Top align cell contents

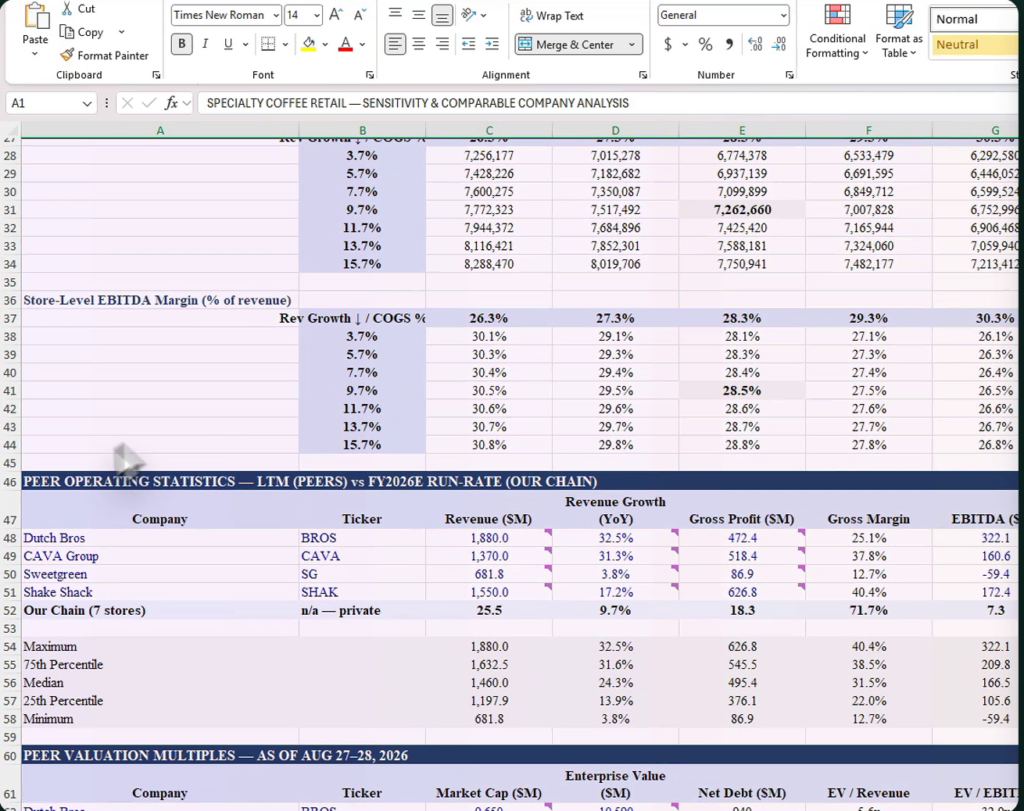[395, 14]
